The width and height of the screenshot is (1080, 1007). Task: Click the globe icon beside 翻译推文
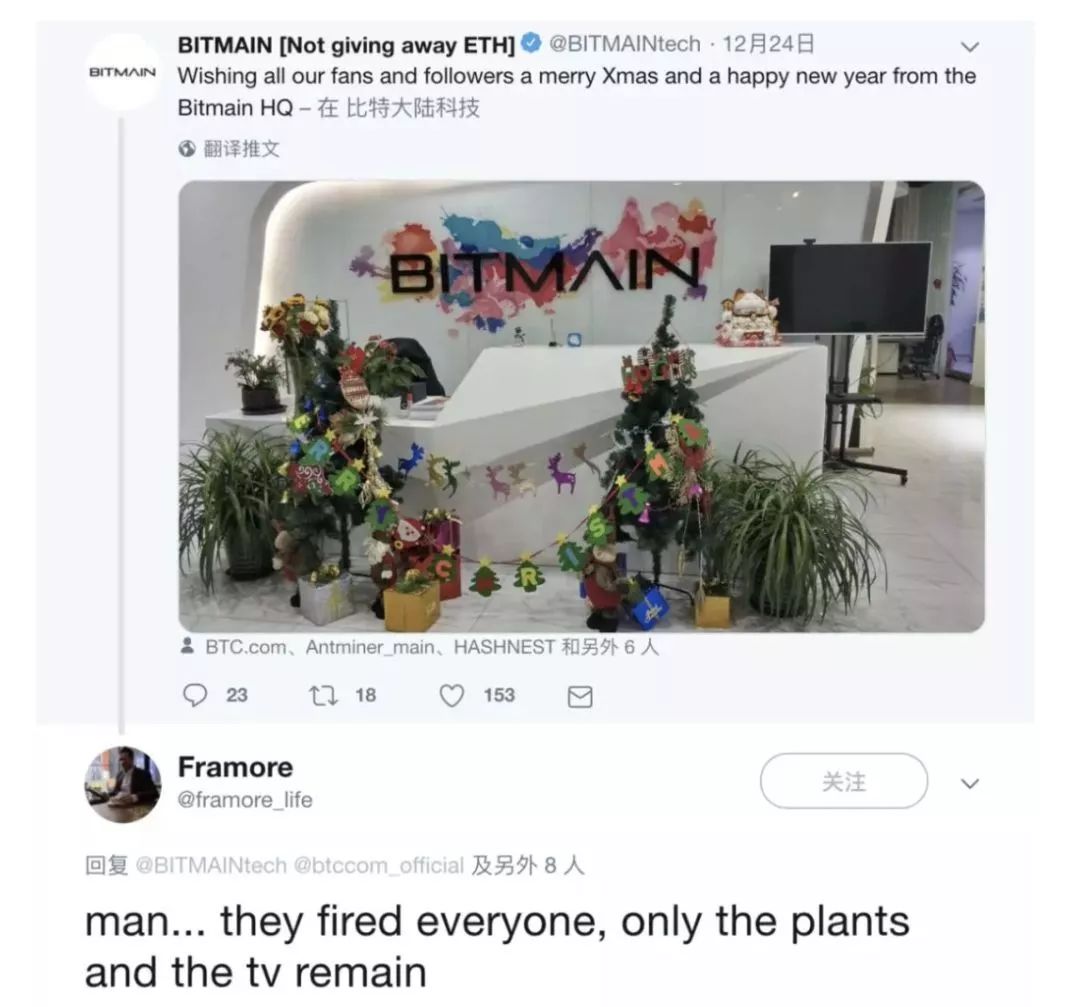(x=186, y=149)
